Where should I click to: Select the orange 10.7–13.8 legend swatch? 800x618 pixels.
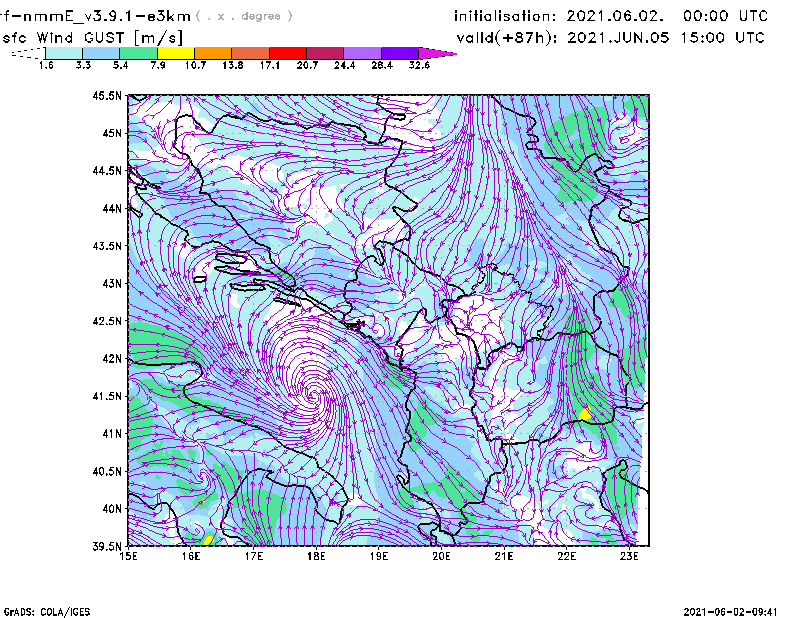pos(213,53)
